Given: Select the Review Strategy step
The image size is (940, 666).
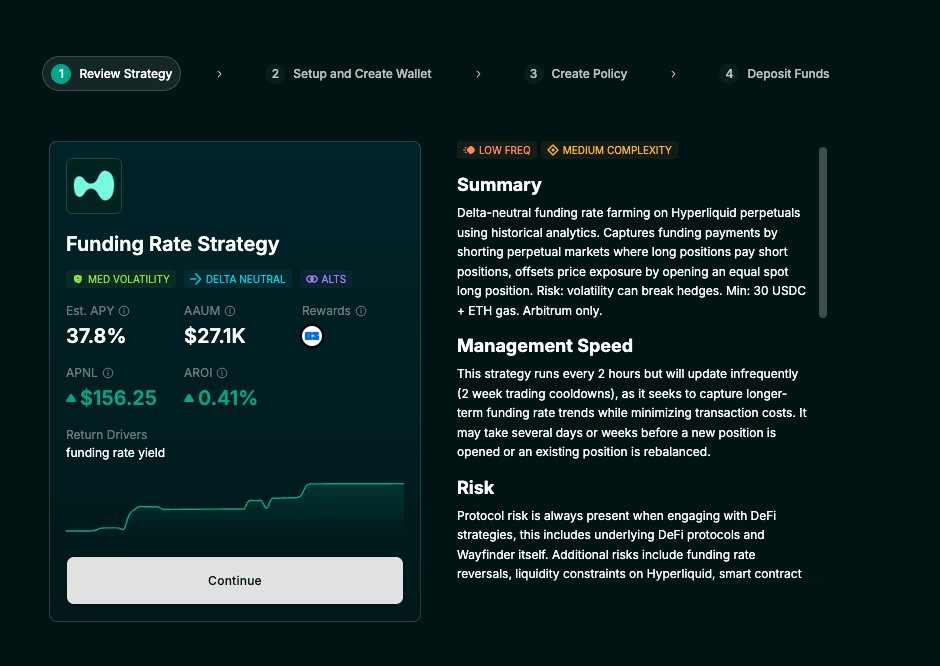Looking at the screenshot, I should (x=112, y=74).
